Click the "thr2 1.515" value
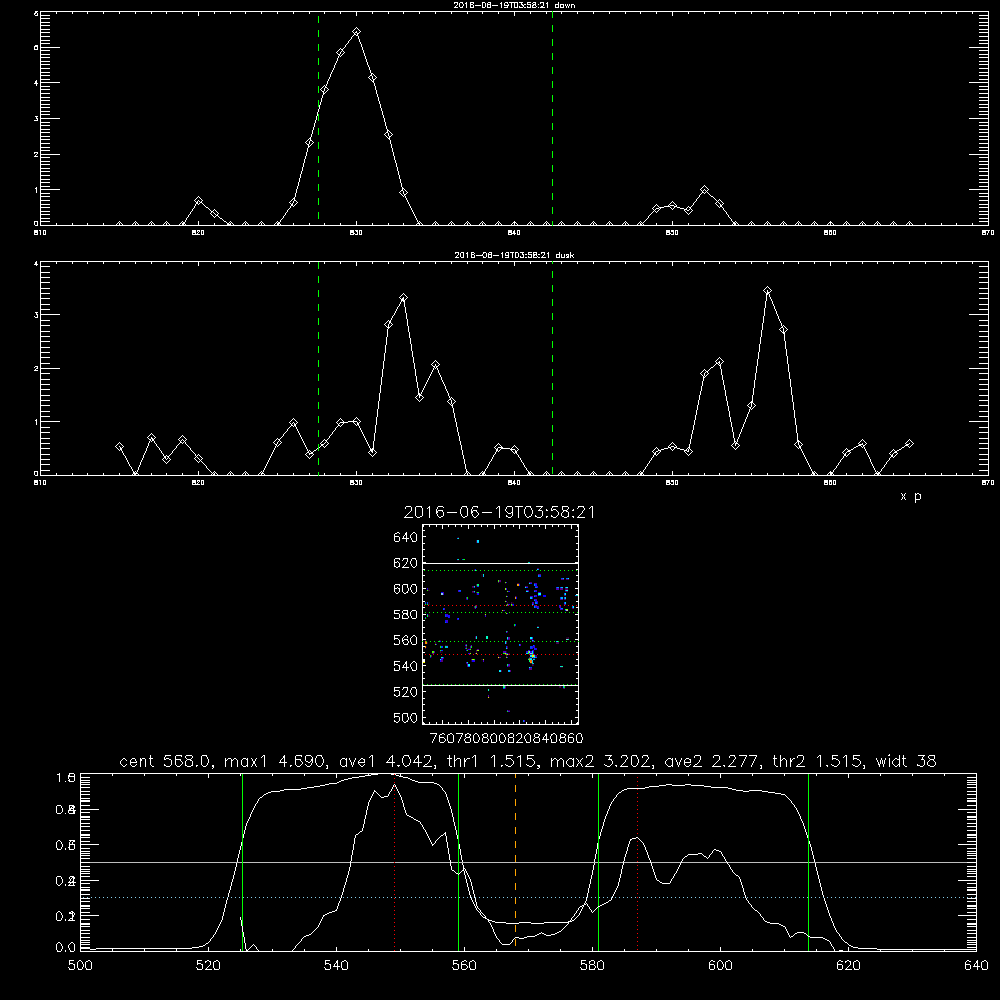Image resolution: width=1000 pixels, height=1000 pixels. (818, 761)
